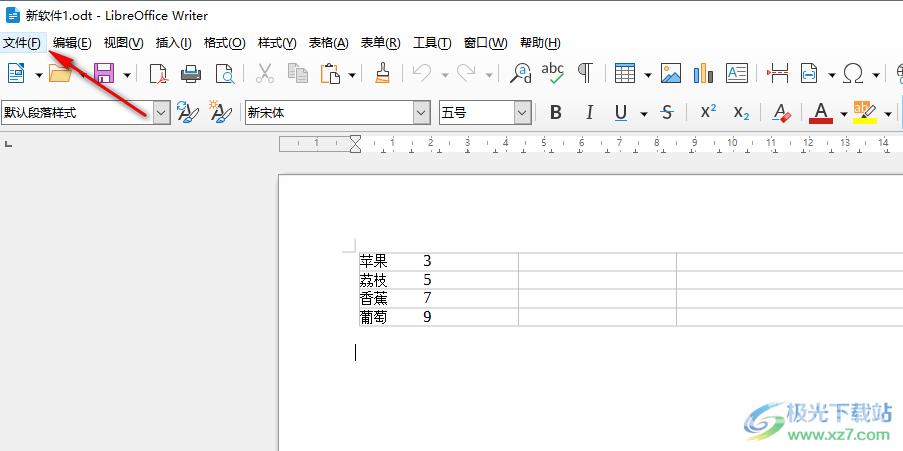Expand the Insert Field dropdown arrow

[x=832, y=75]
